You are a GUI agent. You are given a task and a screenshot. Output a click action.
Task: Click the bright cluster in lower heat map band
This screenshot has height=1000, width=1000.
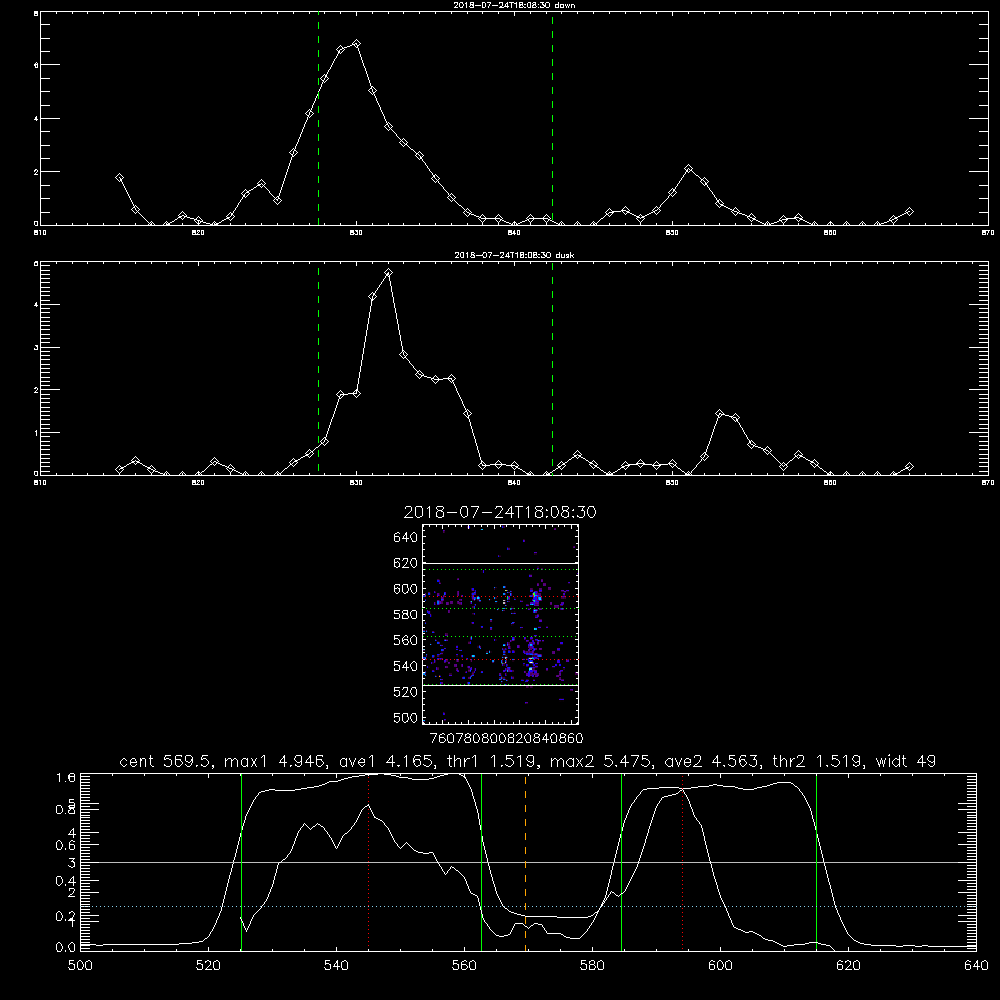pyautogui.click(x=531, y=660)
